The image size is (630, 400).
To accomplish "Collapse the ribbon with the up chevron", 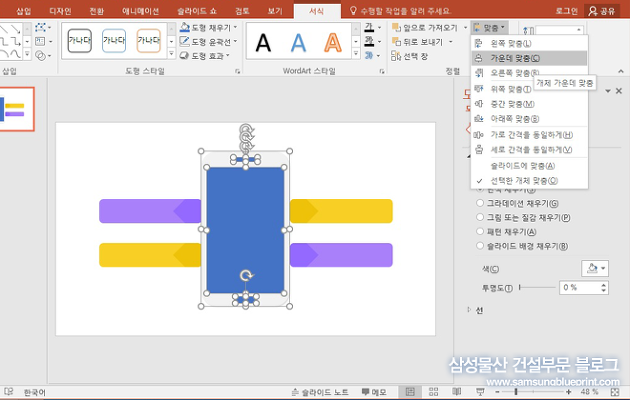I will pos(621,71).
